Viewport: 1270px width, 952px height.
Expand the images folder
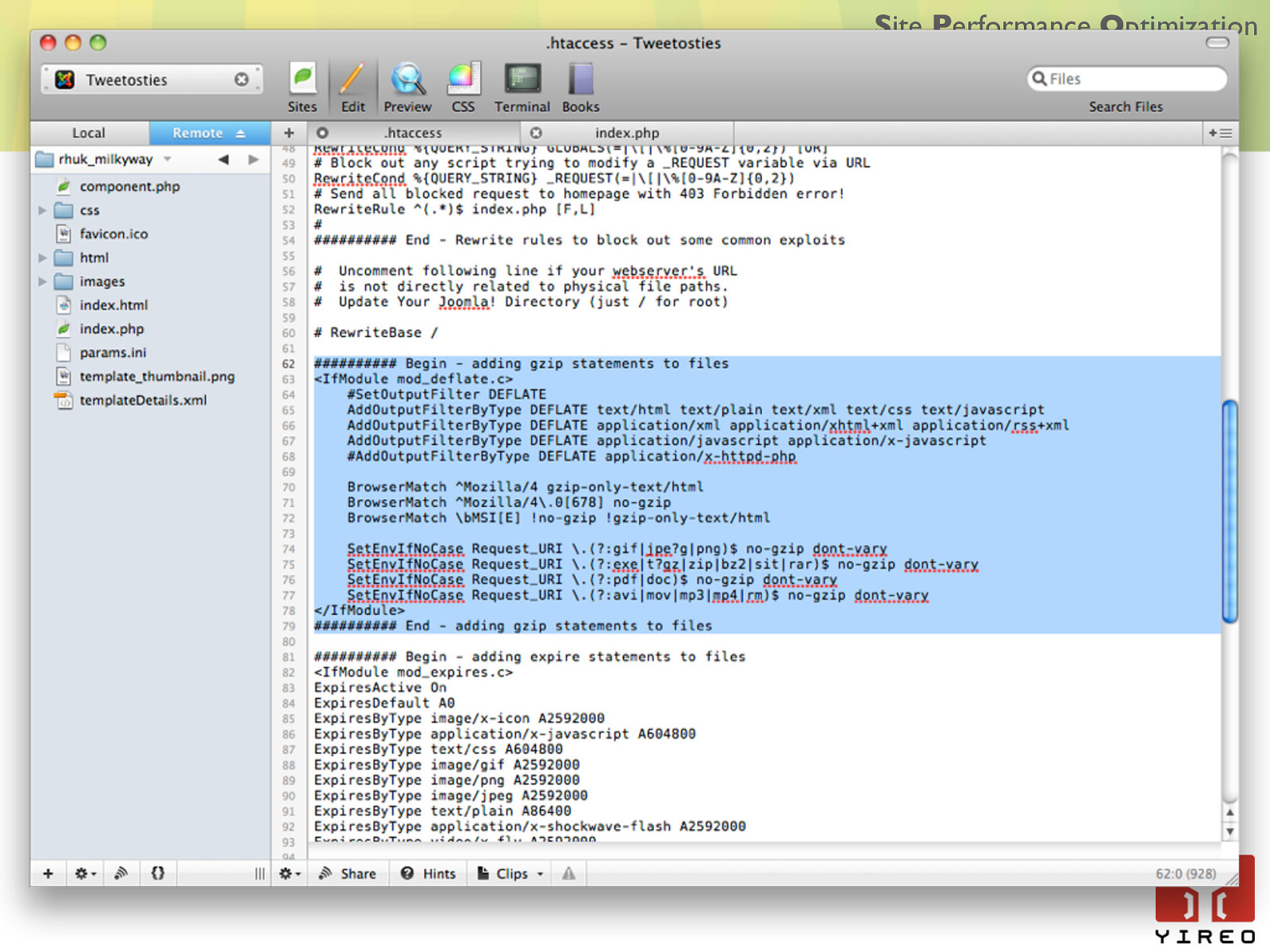[42, 282]
